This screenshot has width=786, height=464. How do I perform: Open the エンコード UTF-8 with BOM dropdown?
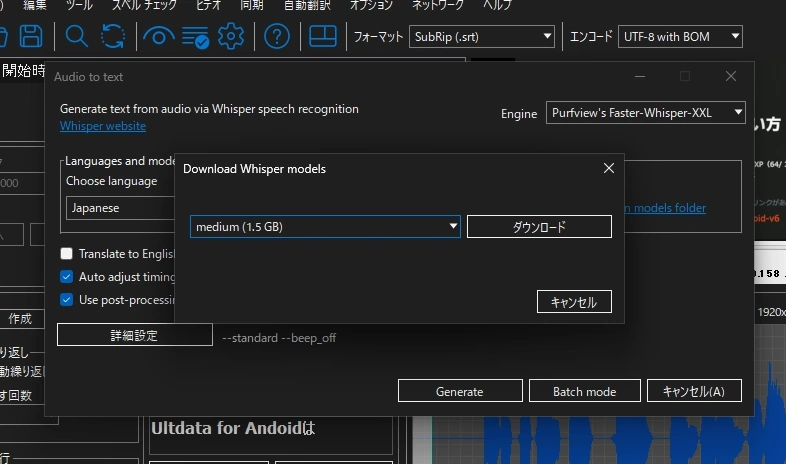point(680,37)
